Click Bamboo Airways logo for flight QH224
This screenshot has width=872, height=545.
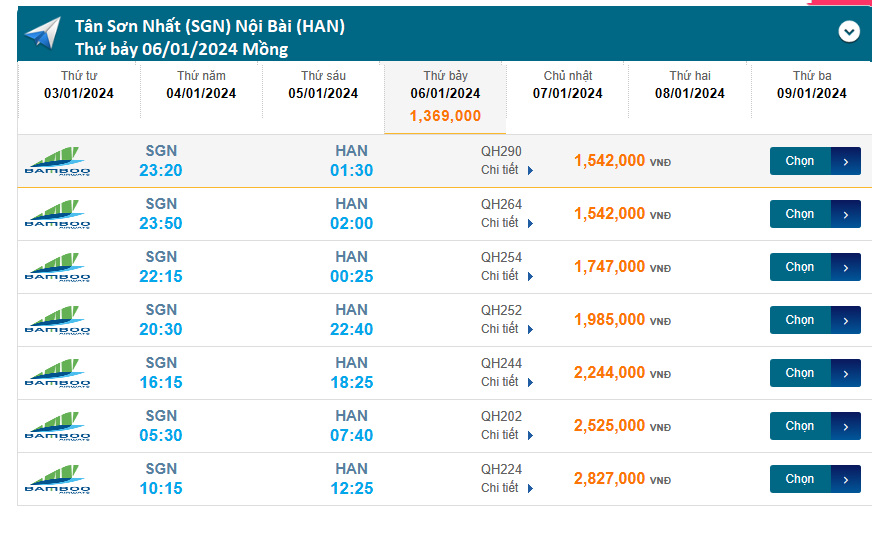[x=57, y=479]
